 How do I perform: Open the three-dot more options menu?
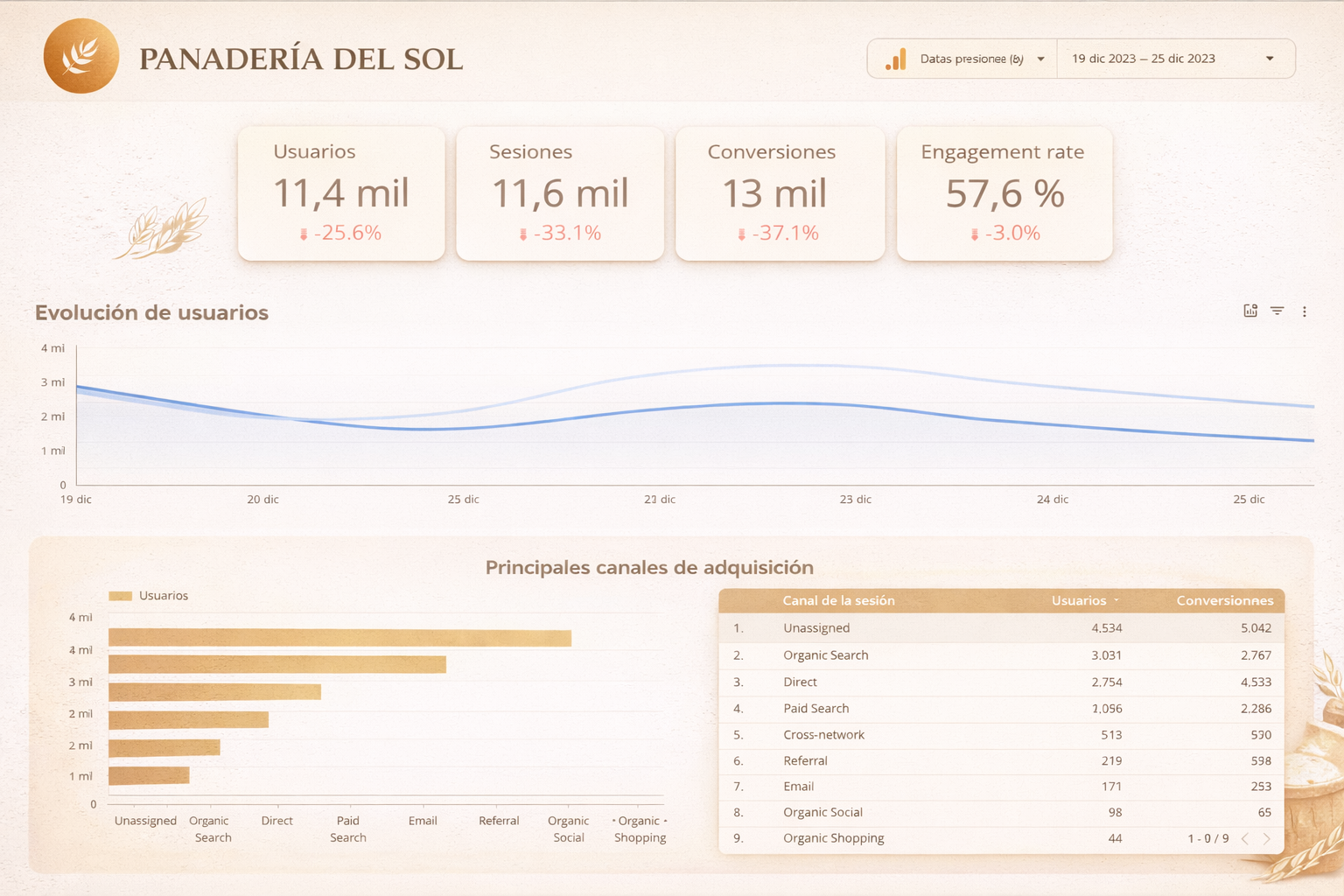tap(1304, 311)
